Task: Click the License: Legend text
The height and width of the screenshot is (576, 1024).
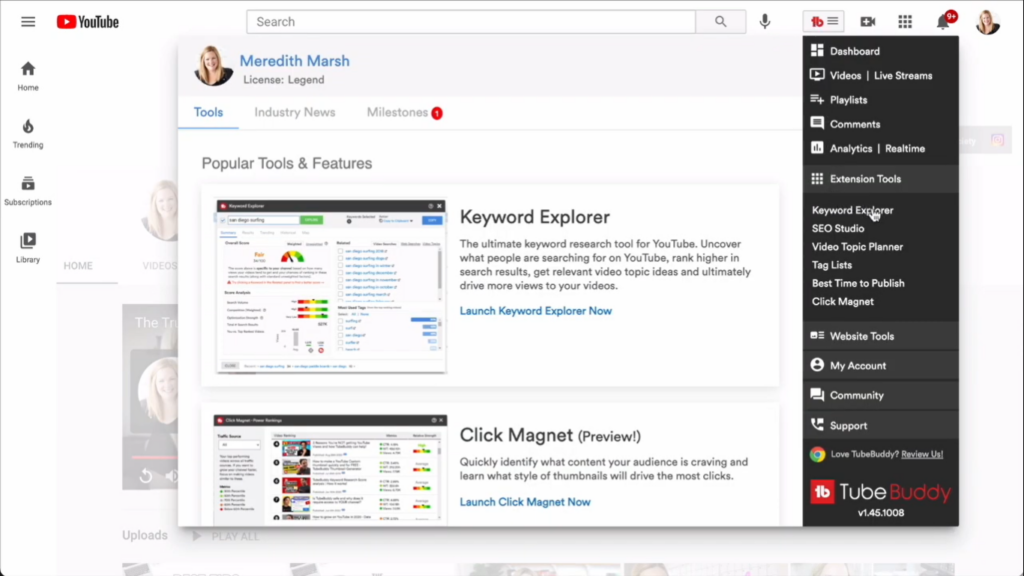Action: click(283, 80)
